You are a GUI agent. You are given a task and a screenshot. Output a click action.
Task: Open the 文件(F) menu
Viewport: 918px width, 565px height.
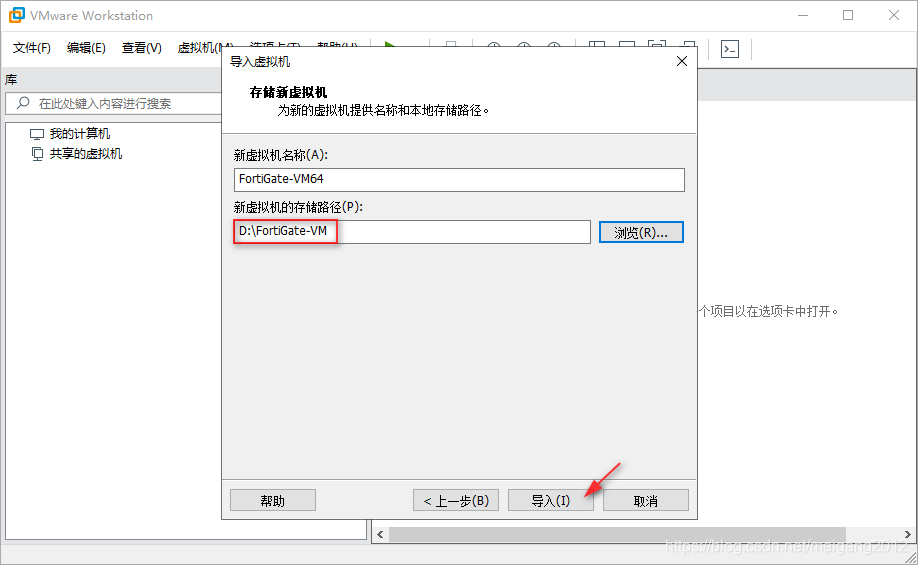click(32, 47)
